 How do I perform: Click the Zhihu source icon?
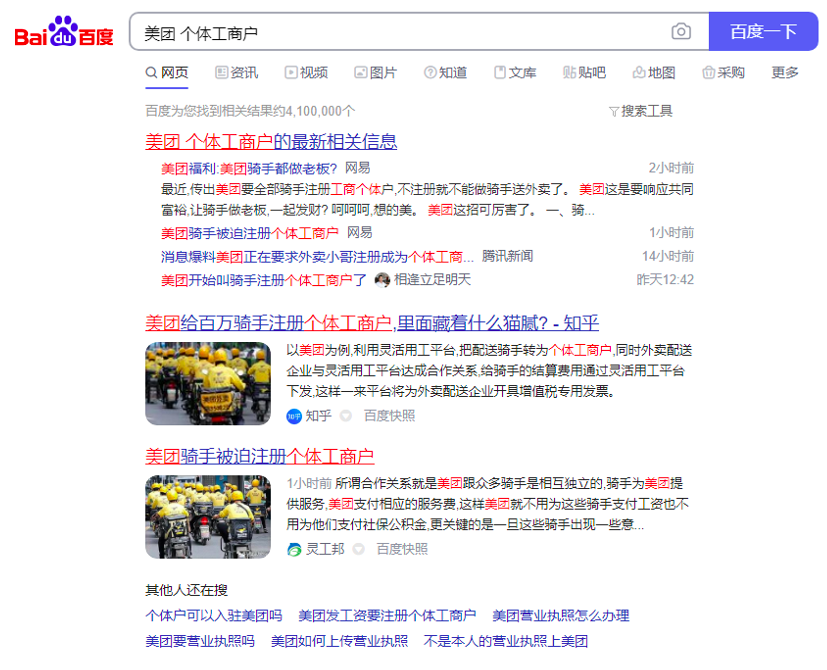294,416
